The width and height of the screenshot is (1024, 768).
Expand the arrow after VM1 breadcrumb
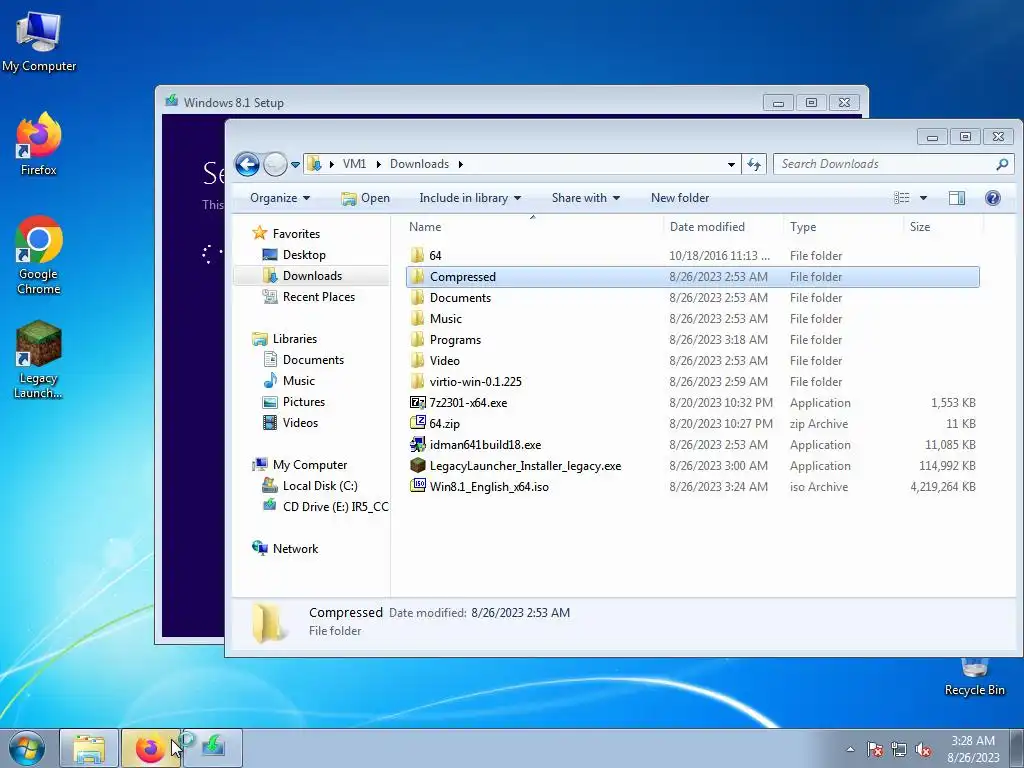(378, 165)
